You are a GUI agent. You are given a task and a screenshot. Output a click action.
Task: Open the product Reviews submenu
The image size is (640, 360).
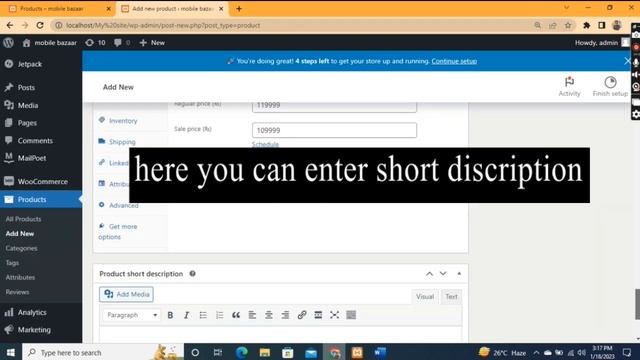pos(17,292)
